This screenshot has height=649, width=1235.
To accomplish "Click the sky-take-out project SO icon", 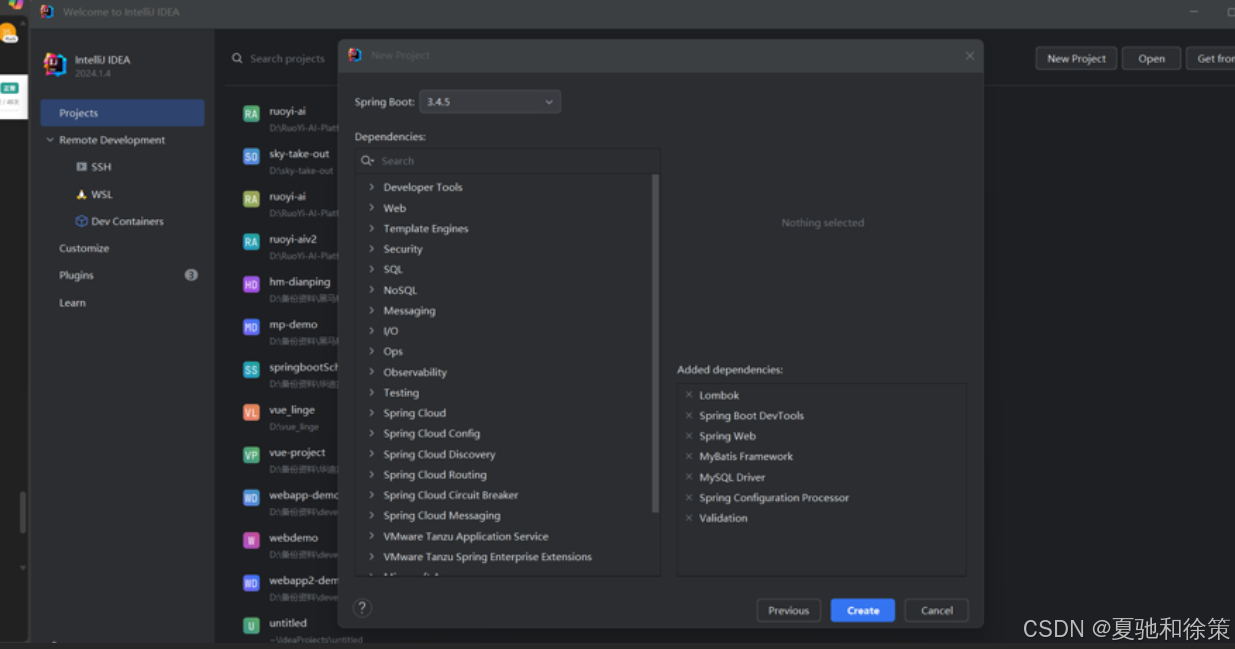I will [x=251, y=156].
